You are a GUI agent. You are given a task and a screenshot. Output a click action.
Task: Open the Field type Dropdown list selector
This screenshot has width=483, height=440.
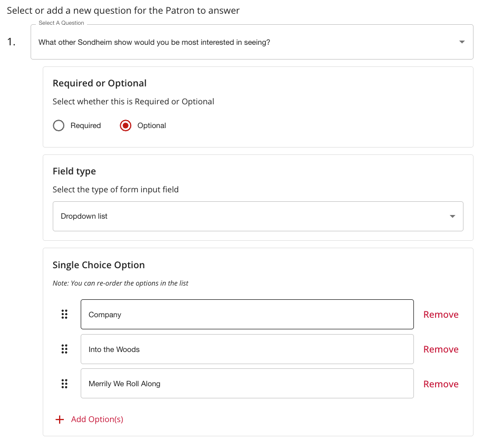pyautogui.click(x=258, y=216)
